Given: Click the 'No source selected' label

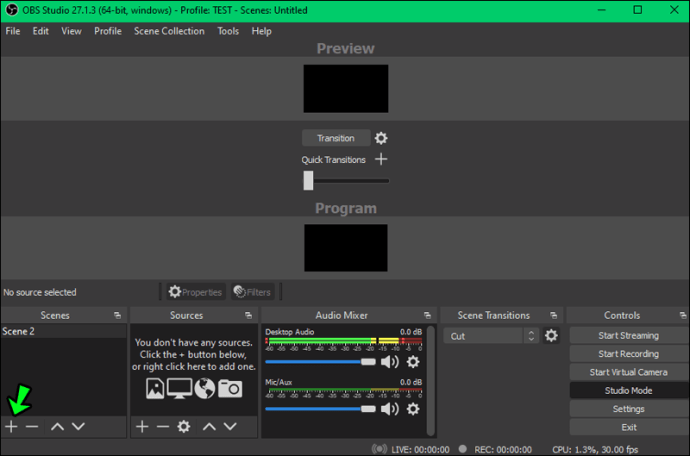Looking at the screenshot, I should point(40,292).
